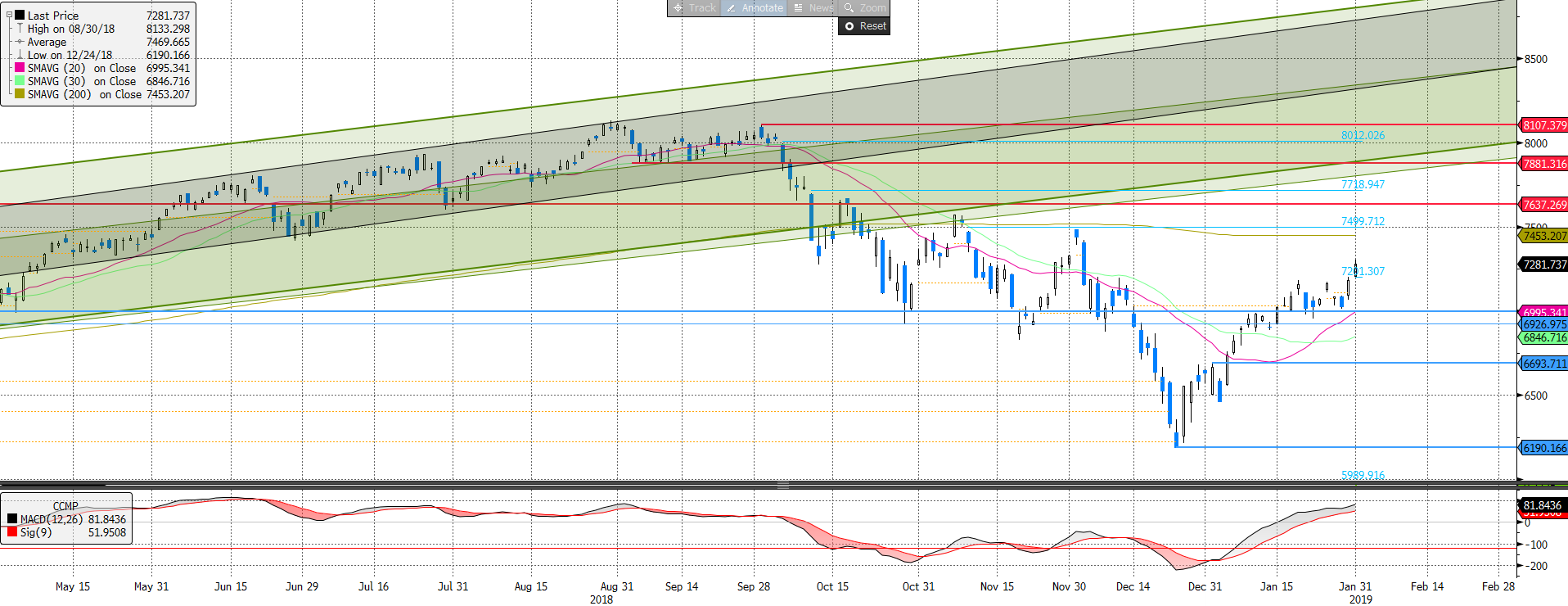Click the Jan 31 date label
Viewport: 1568px width, 606px height.
1355,586
